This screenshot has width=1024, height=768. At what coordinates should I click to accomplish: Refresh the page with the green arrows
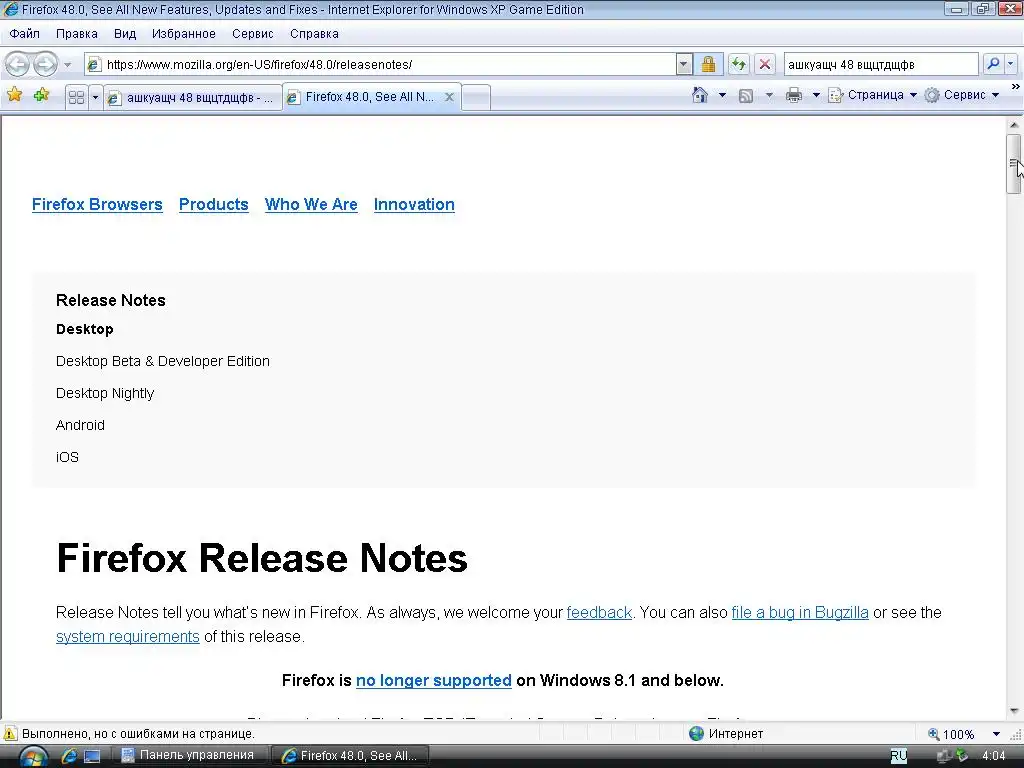tap(739, 64)
